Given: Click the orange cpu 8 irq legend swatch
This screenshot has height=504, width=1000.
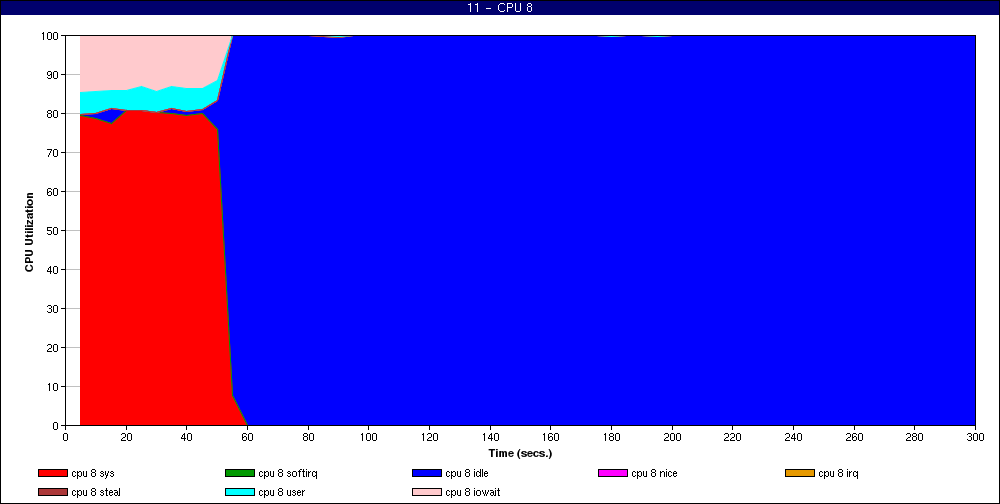Looking at the screenshot, I should [800, 473].
